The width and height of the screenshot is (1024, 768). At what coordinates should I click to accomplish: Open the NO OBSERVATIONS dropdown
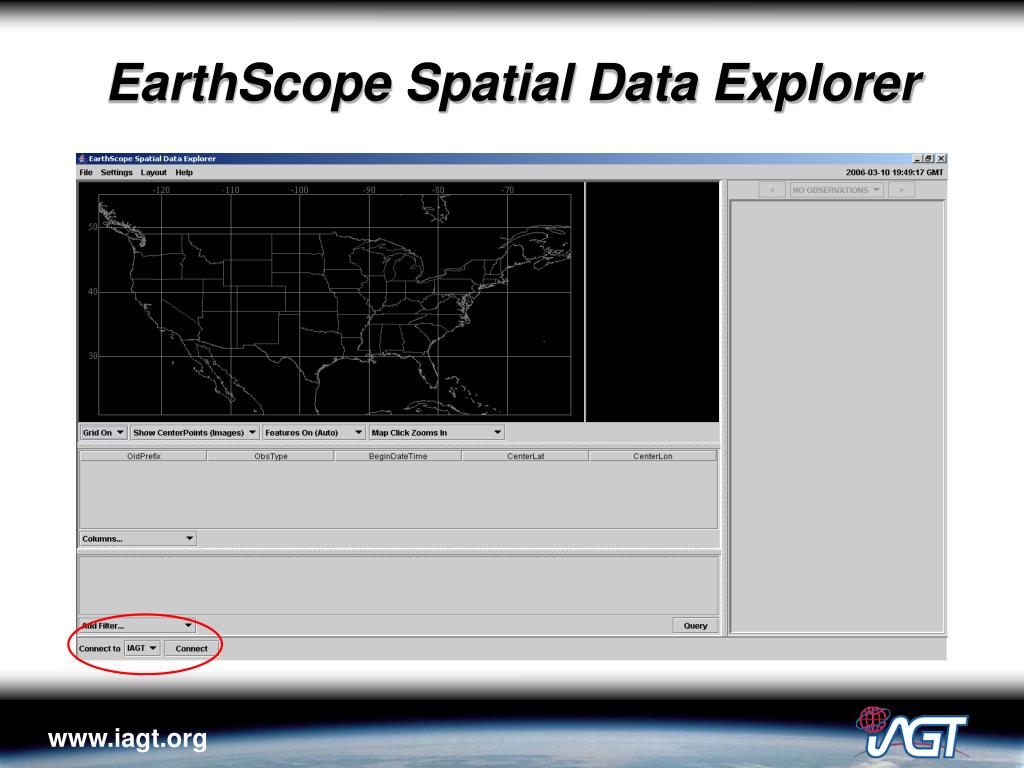tap(837, 190)
